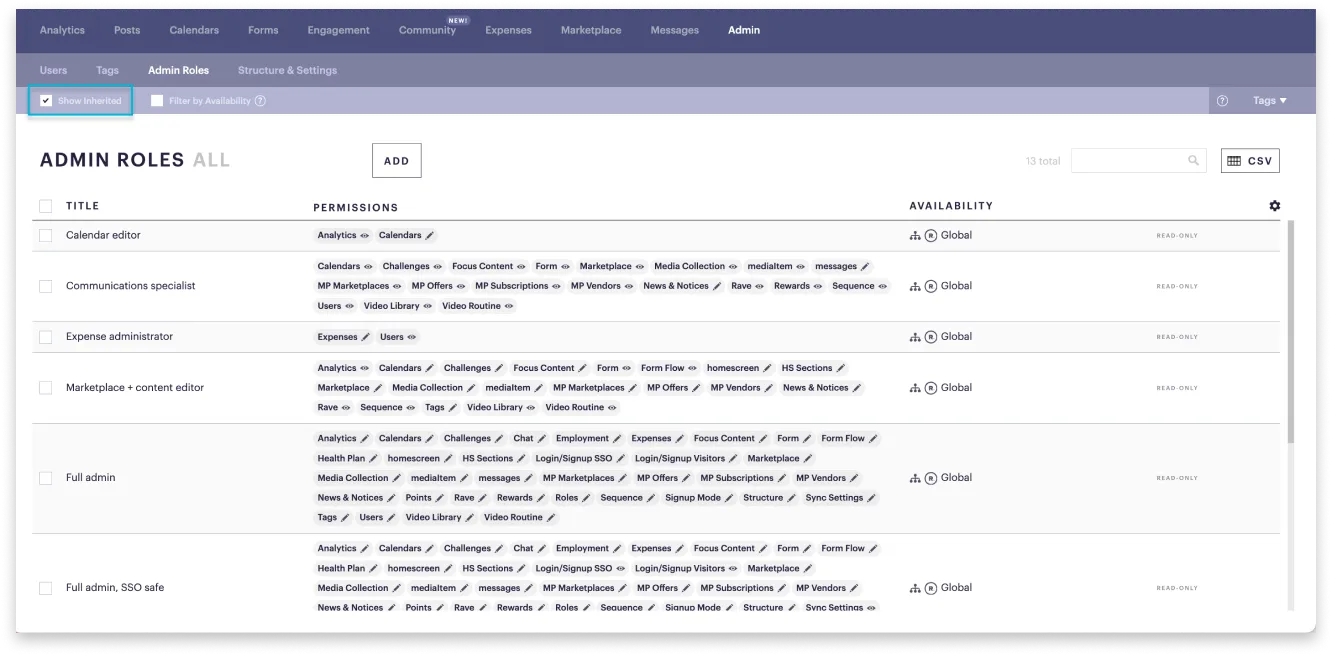Image resolution: width=1332 pixels, height=656 pixels.
Task: Open the Forms menu
Action: (263, 30)
